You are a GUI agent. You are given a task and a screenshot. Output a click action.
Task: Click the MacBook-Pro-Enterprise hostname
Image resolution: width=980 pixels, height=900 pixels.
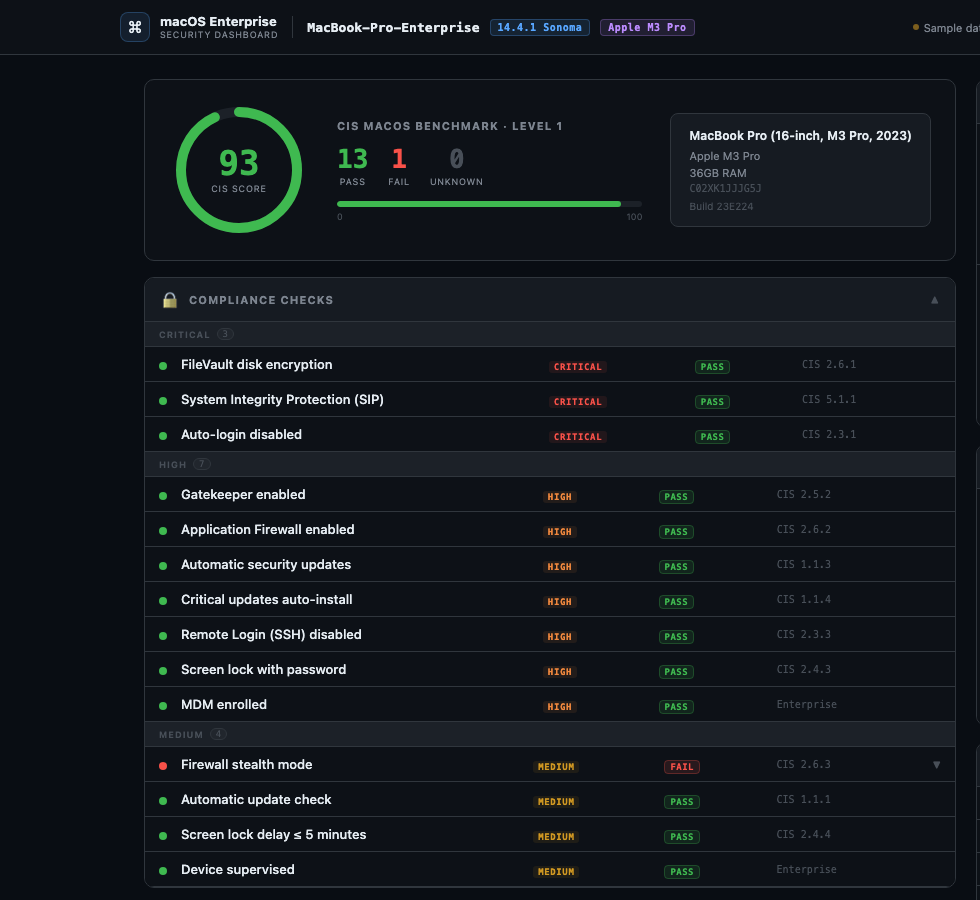click(x=393, y=28)
